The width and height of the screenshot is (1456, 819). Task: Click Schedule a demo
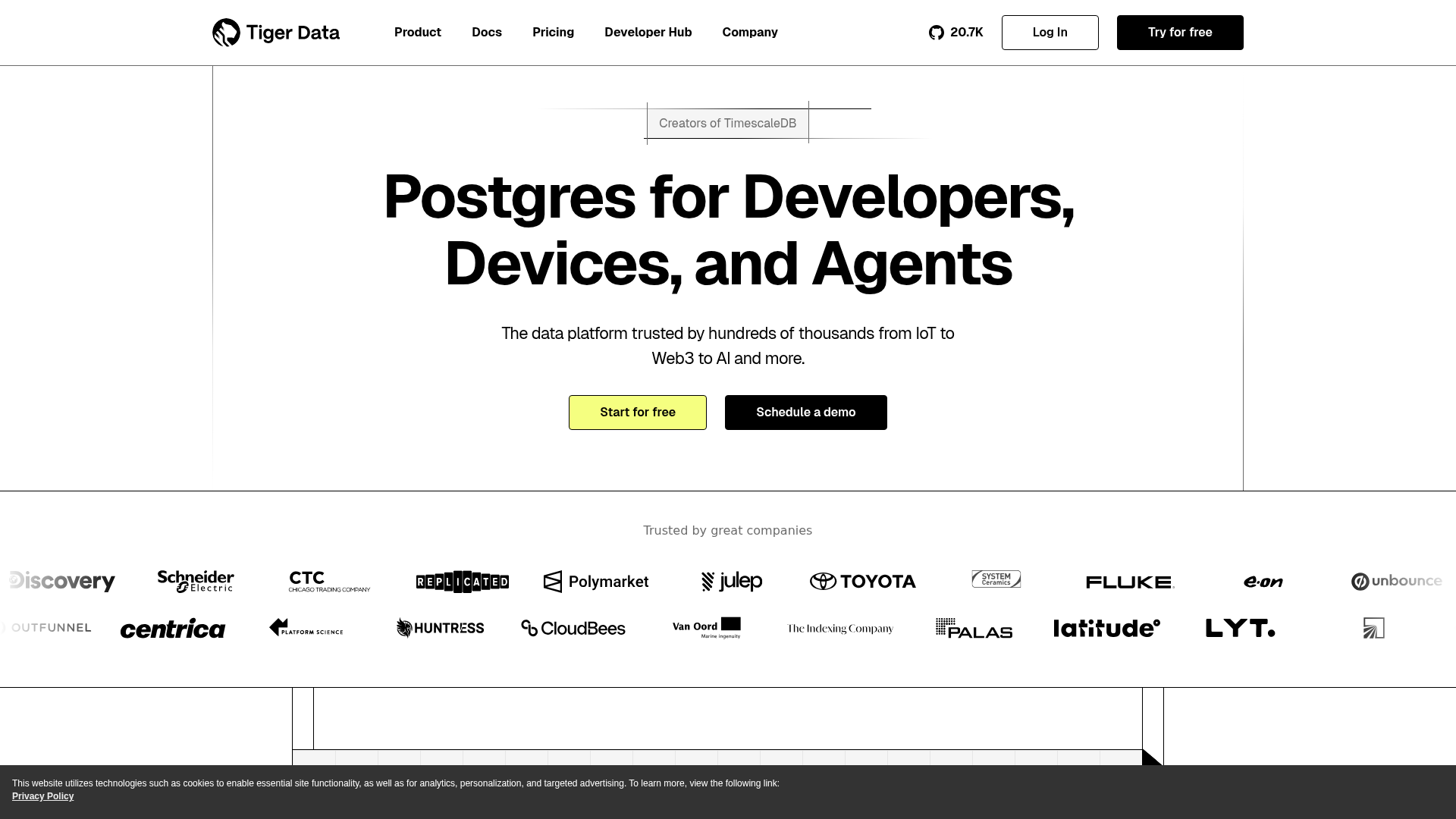pos(805,412)
